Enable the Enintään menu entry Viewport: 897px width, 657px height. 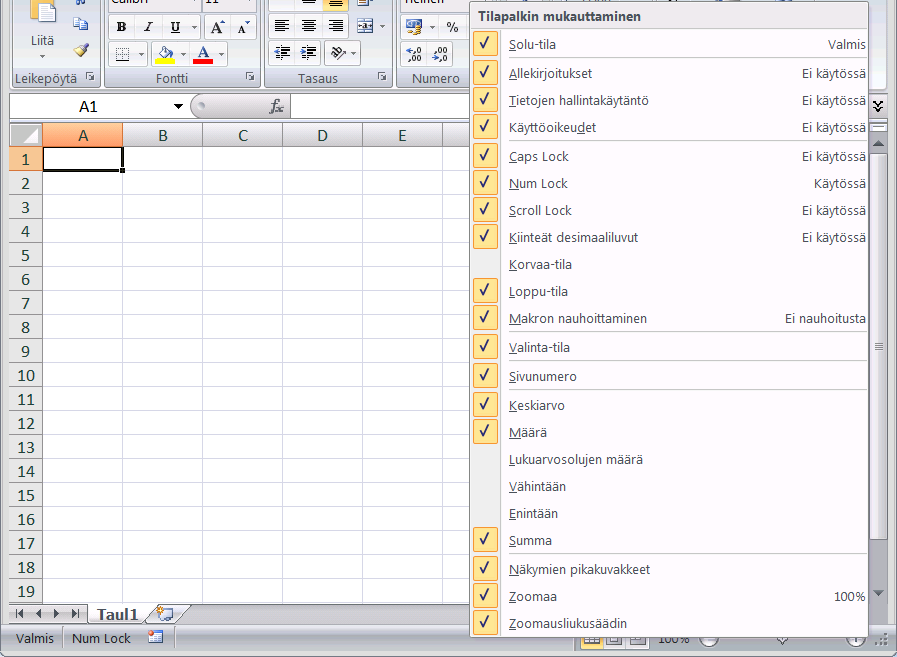click(x=669, y=513)
